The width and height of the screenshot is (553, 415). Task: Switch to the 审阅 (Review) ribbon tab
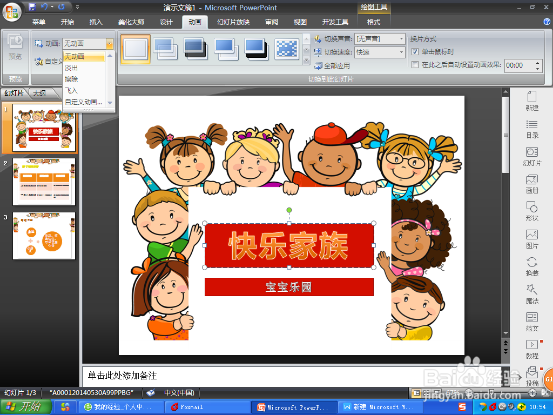pos(272,22)
